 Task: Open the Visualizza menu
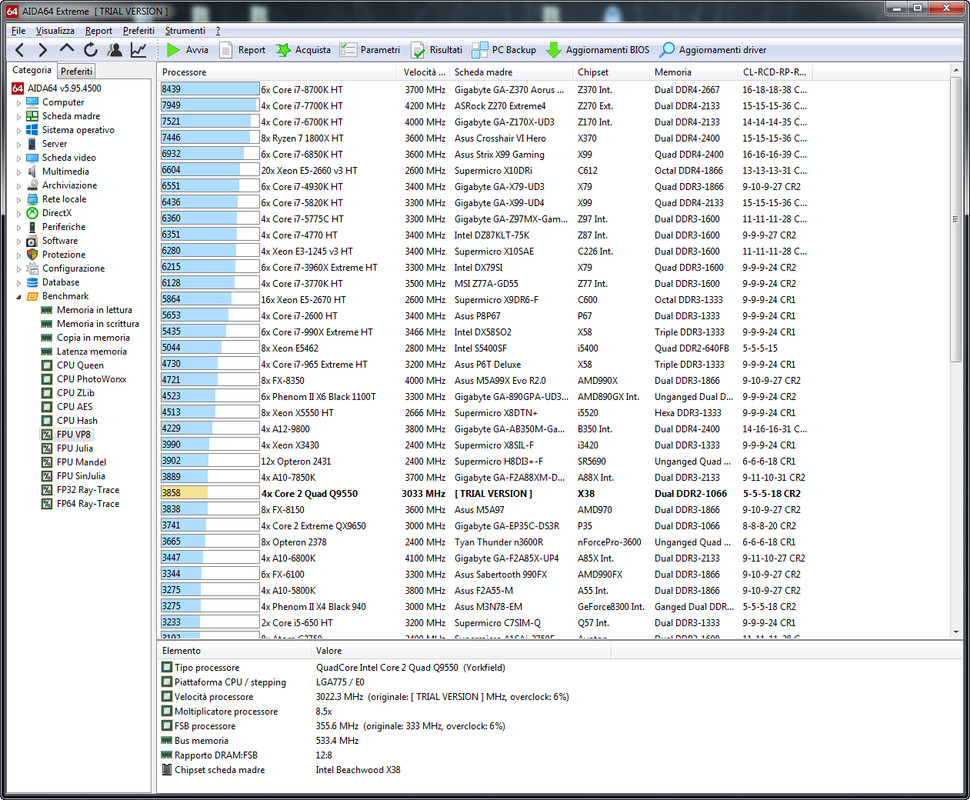coord(55,30)
